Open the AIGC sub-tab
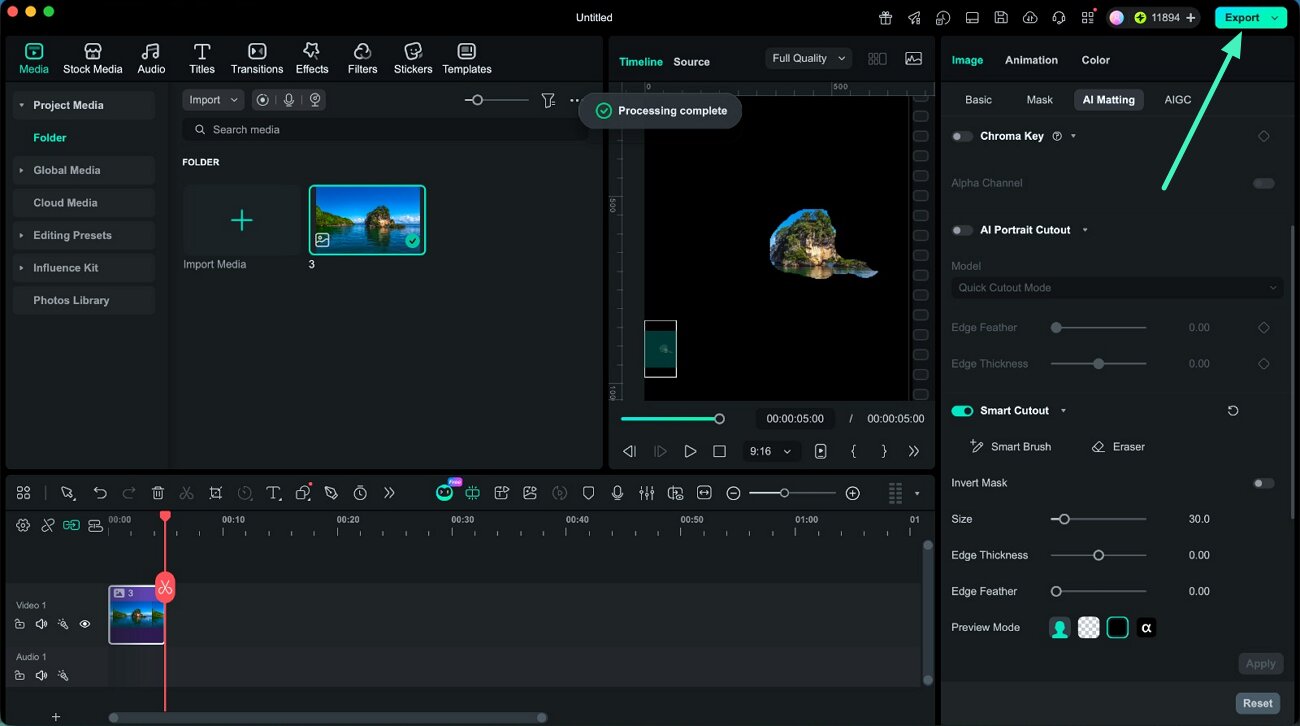 coord(1178,100)
